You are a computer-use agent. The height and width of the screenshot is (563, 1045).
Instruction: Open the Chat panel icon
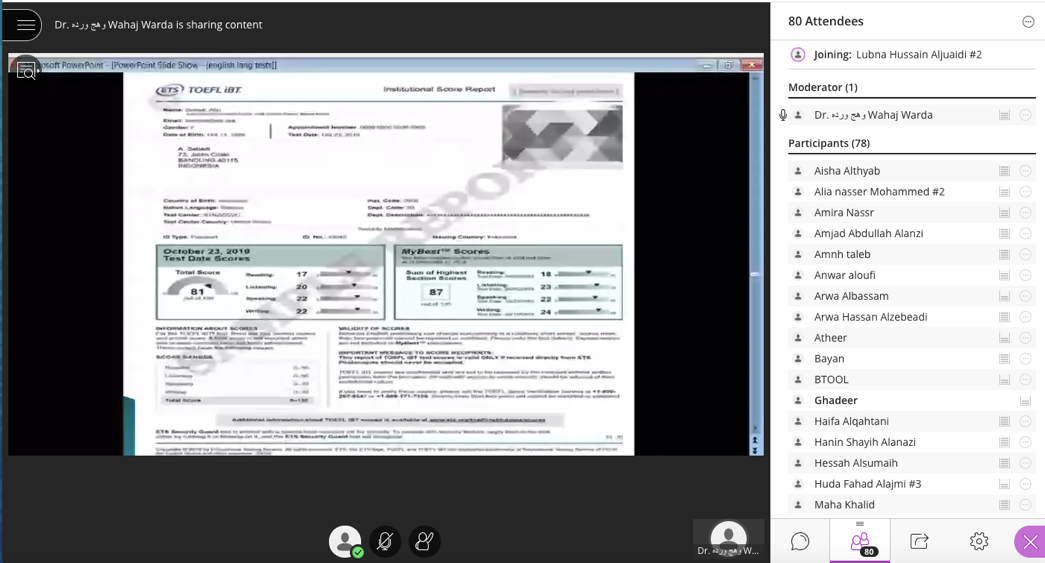800,541
